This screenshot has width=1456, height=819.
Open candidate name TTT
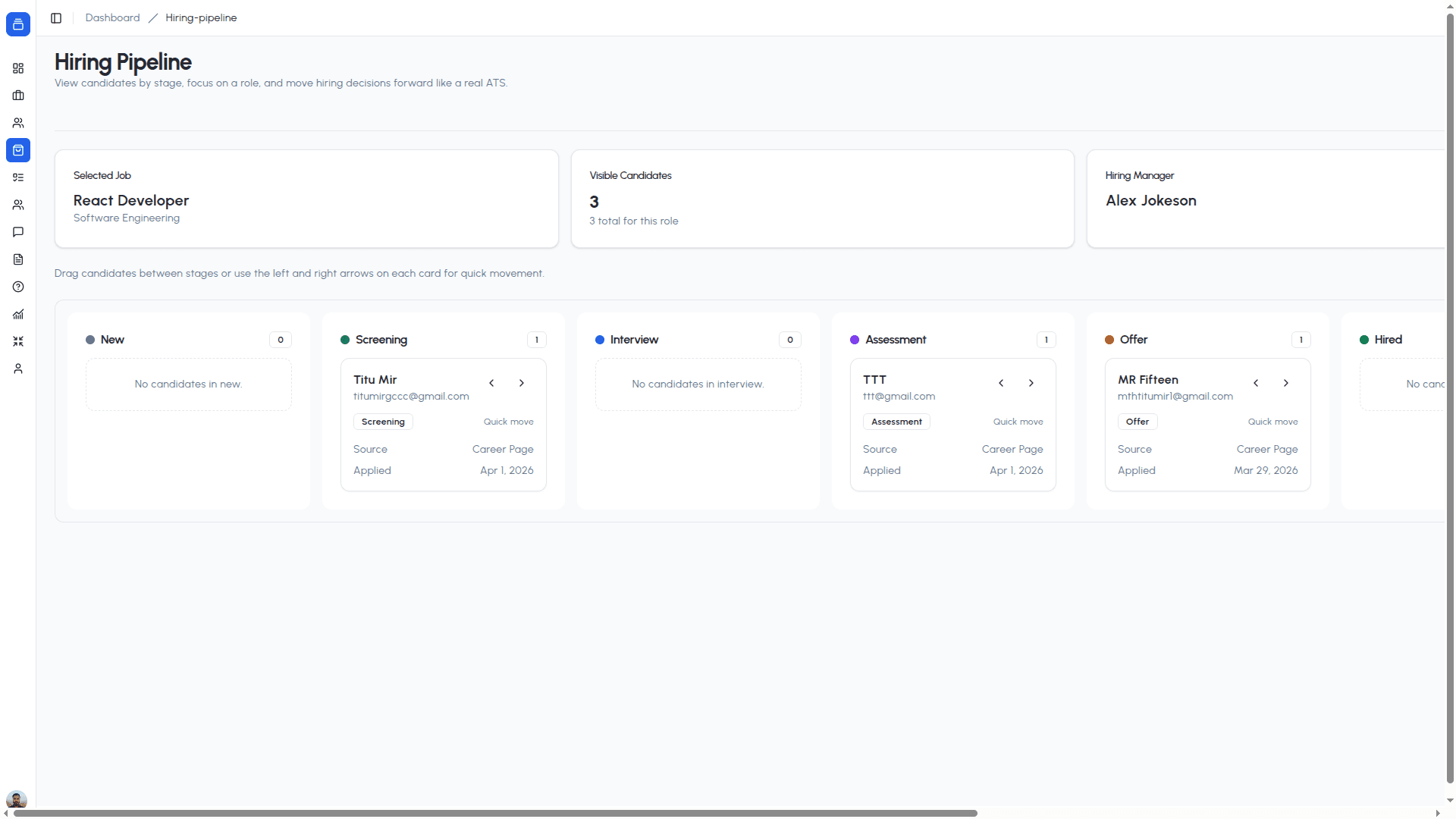(x=874, y=380)
